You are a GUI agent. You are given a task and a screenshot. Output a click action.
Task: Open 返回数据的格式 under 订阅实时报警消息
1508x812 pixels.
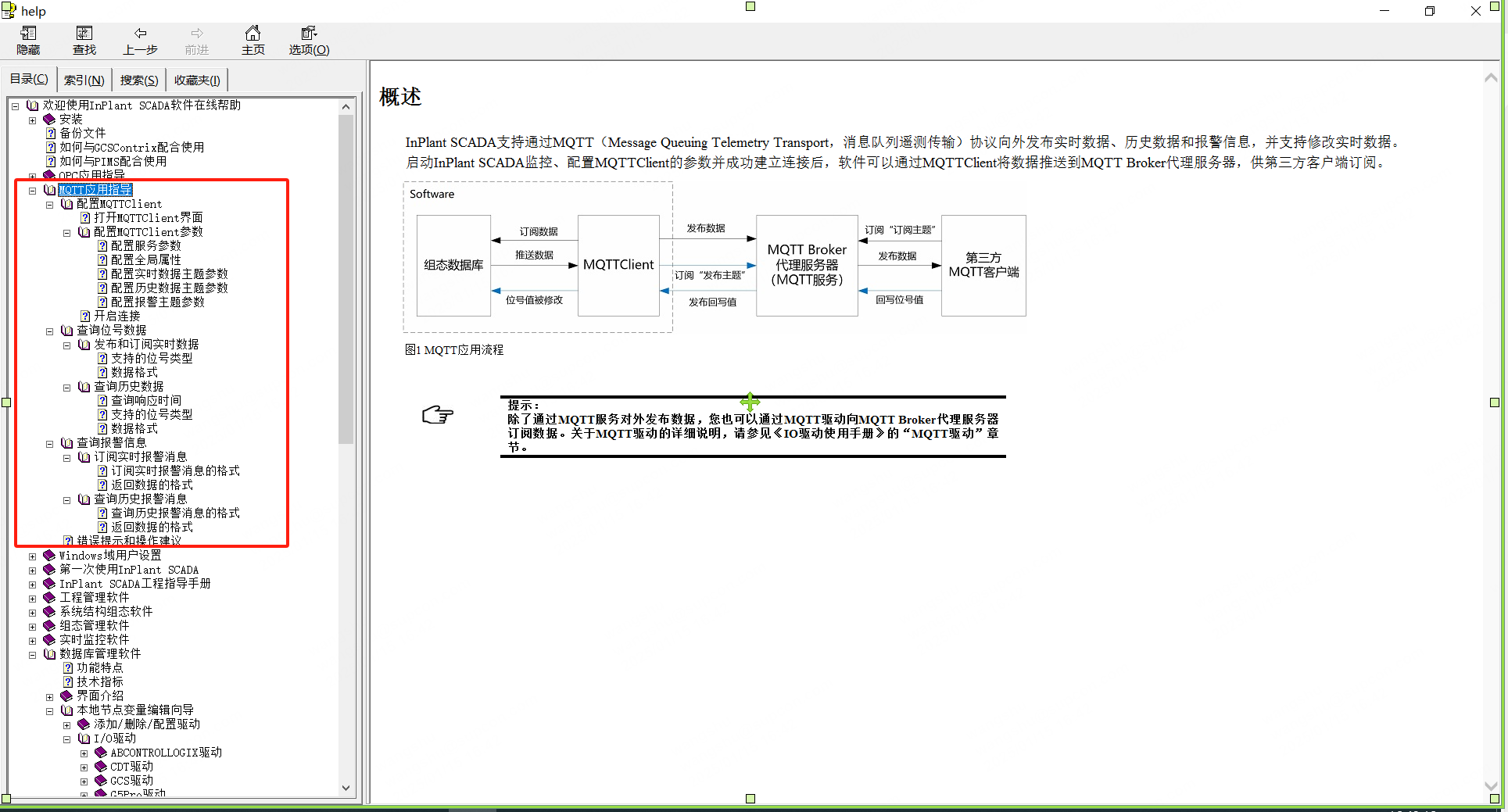(x=152, y=485)
